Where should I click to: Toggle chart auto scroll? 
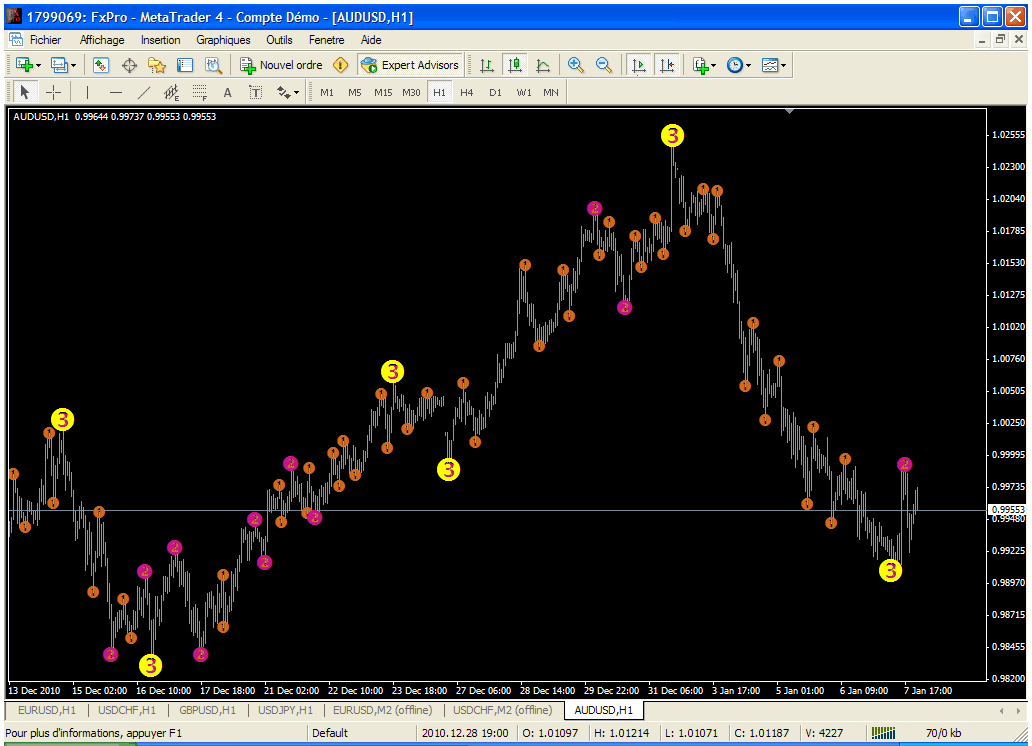click(638, 65)
